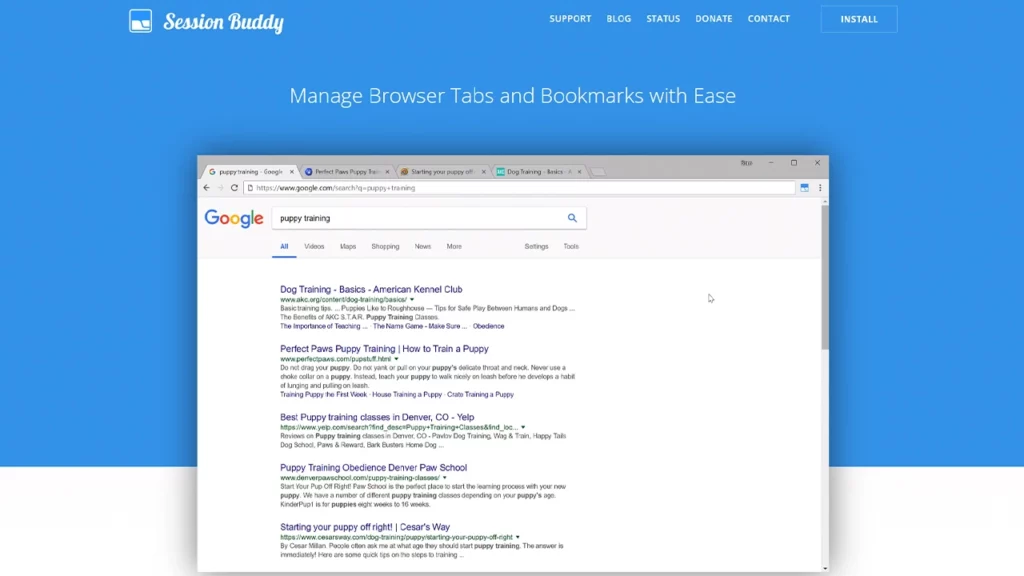The image size is (1024, 576).
Task: Click the Google search magnifier icon
Action: click(x=572, y=218)
